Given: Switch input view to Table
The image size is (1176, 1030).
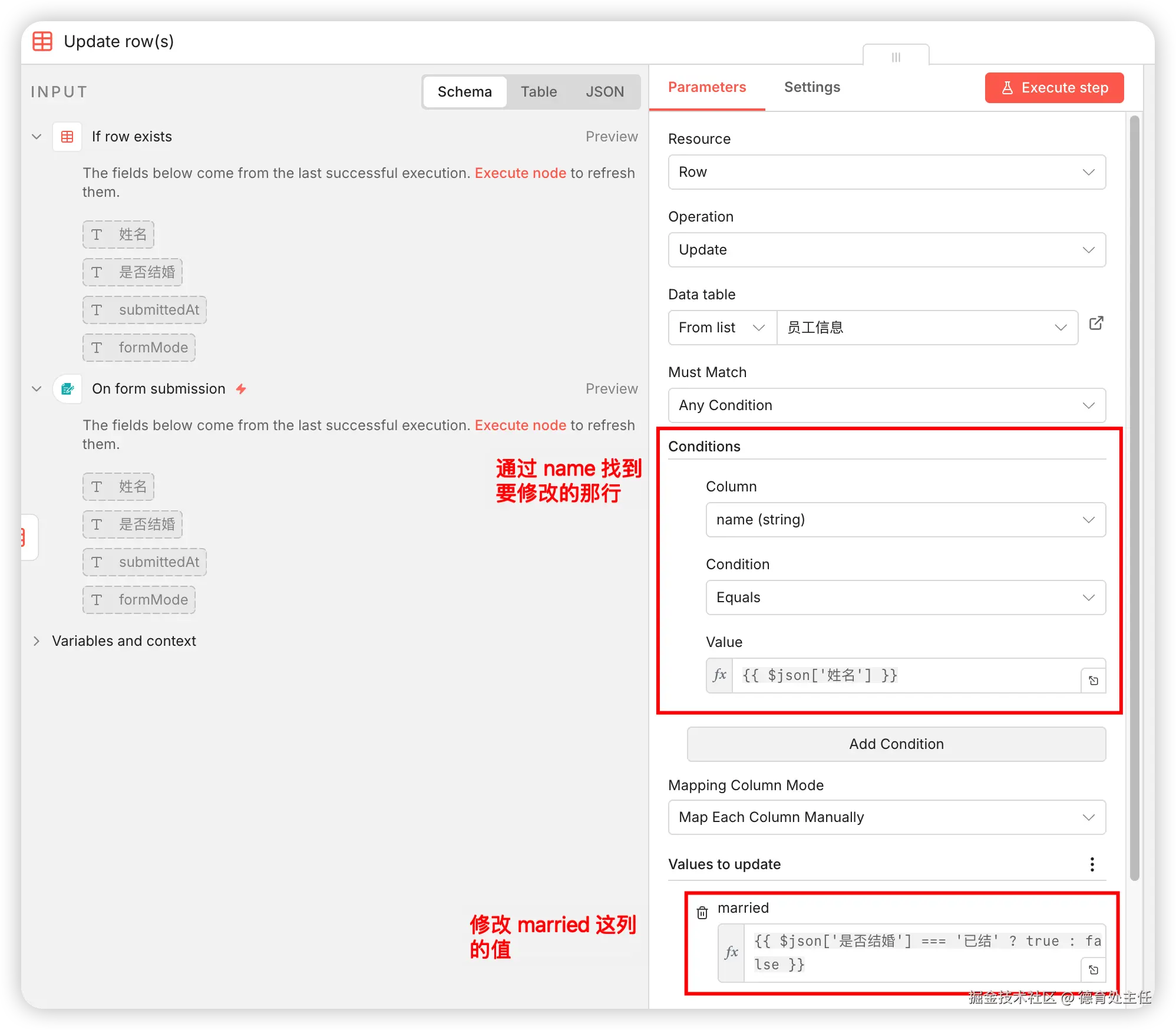Looking at the screenshot, I should click(x=539, y=92).
